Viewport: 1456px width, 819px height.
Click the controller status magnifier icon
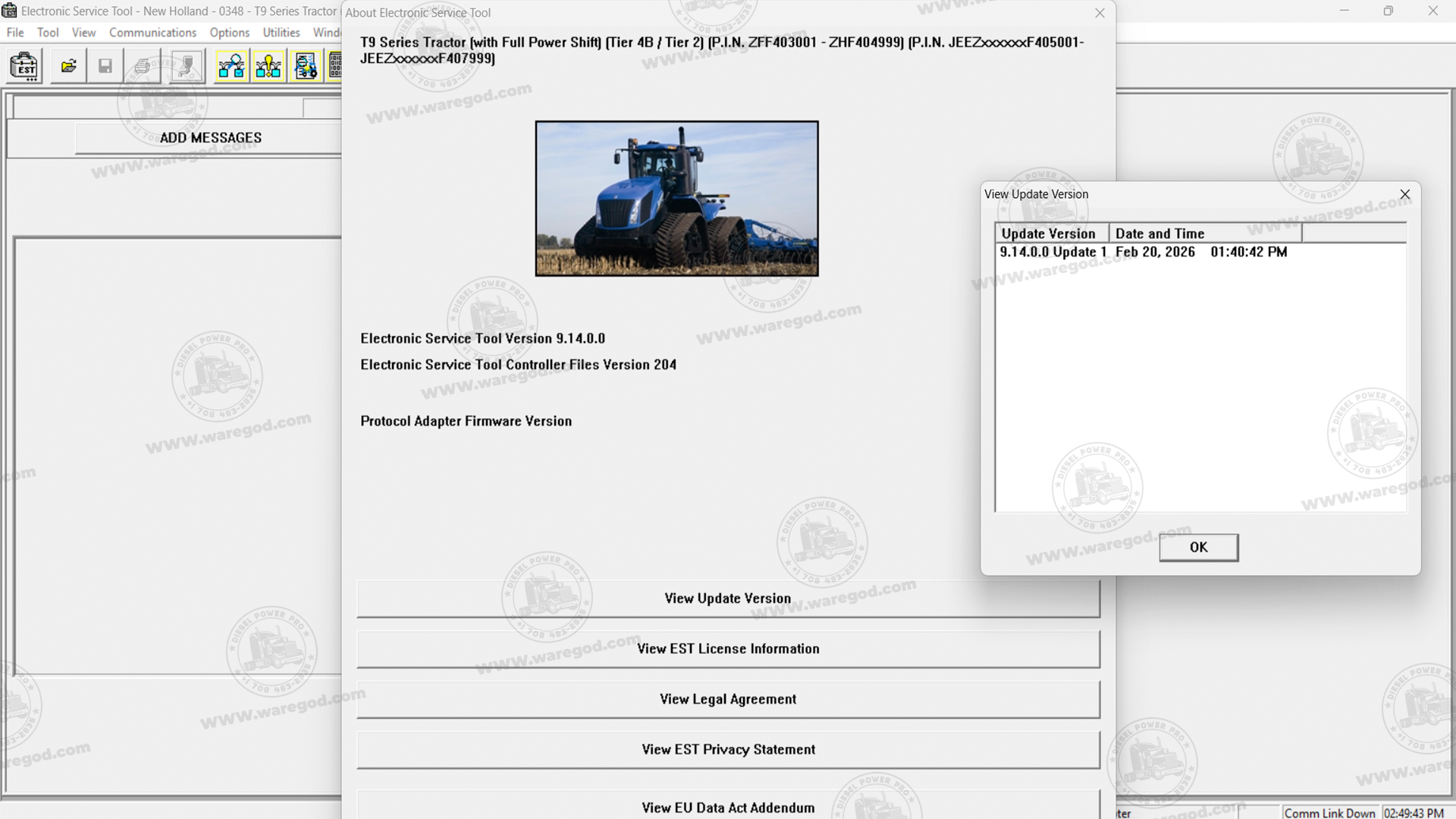231,67
